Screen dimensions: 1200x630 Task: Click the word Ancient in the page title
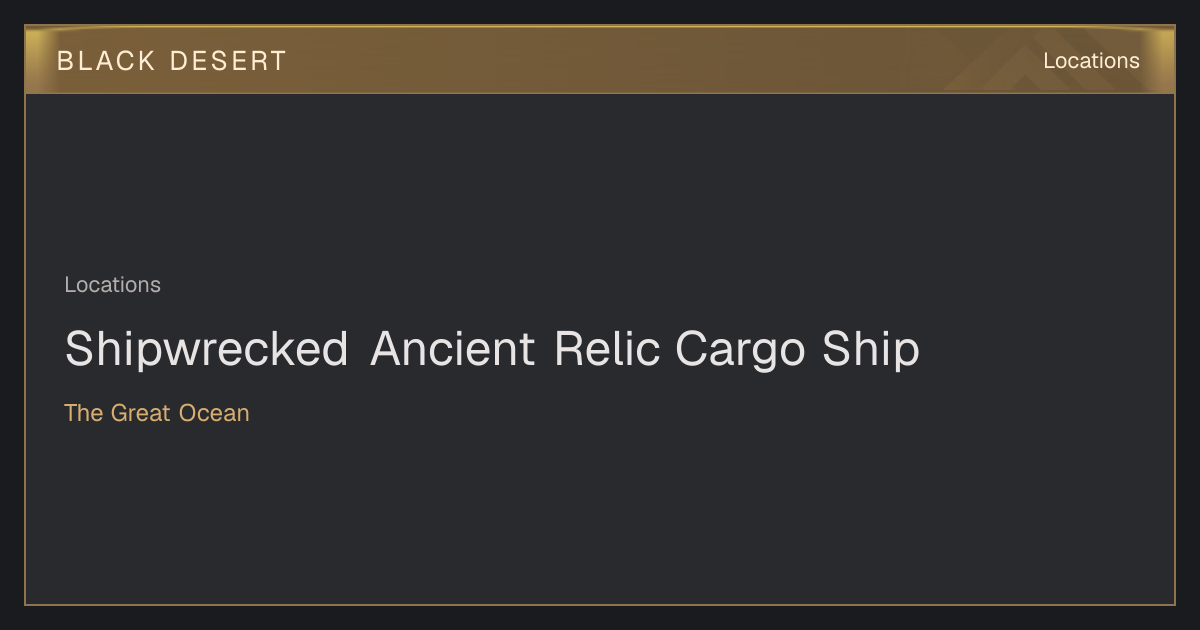point(453,351)
